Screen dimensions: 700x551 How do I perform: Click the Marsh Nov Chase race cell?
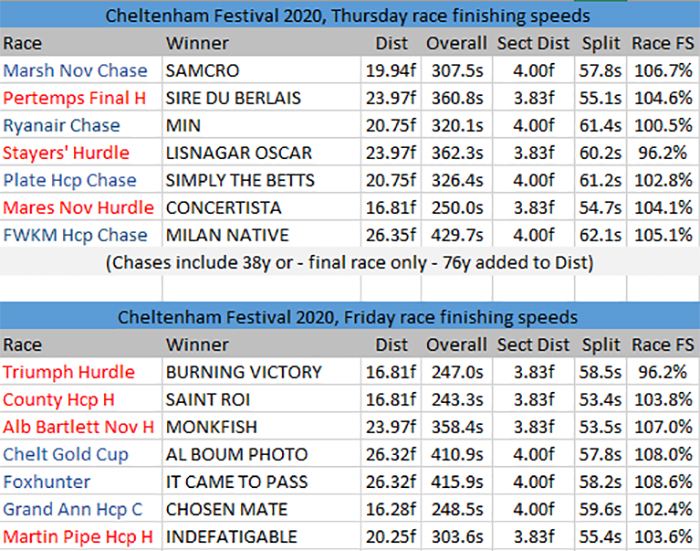click(x=75, y=71)
